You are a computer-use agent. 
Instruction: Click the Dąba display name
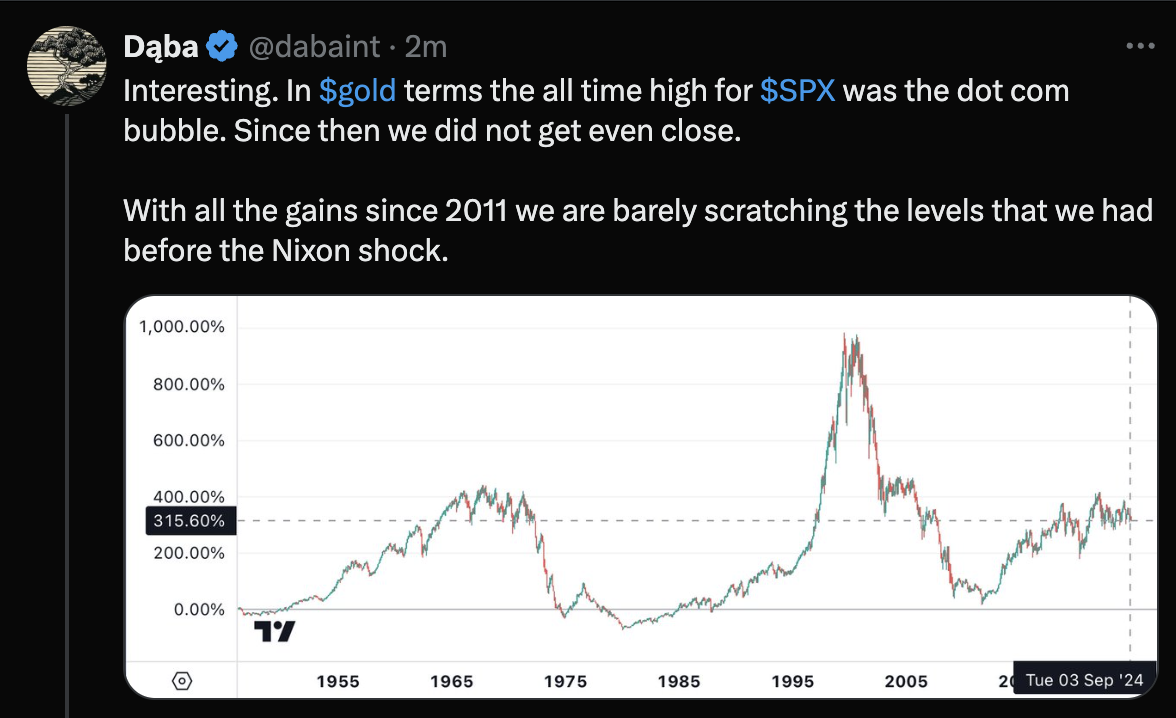[x=160, y=47]
